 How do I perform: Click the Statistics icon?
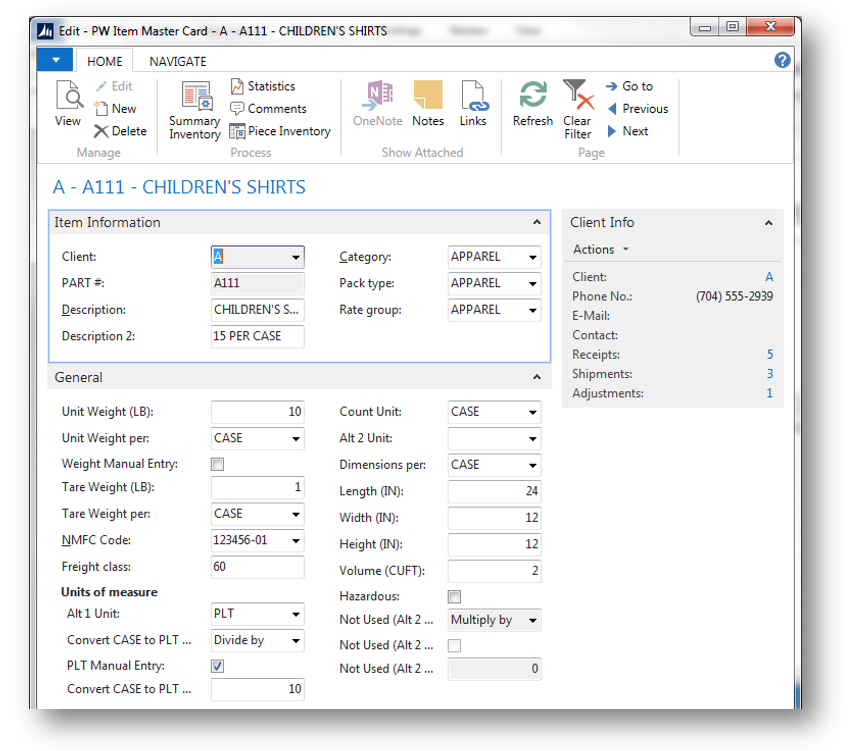263,86
